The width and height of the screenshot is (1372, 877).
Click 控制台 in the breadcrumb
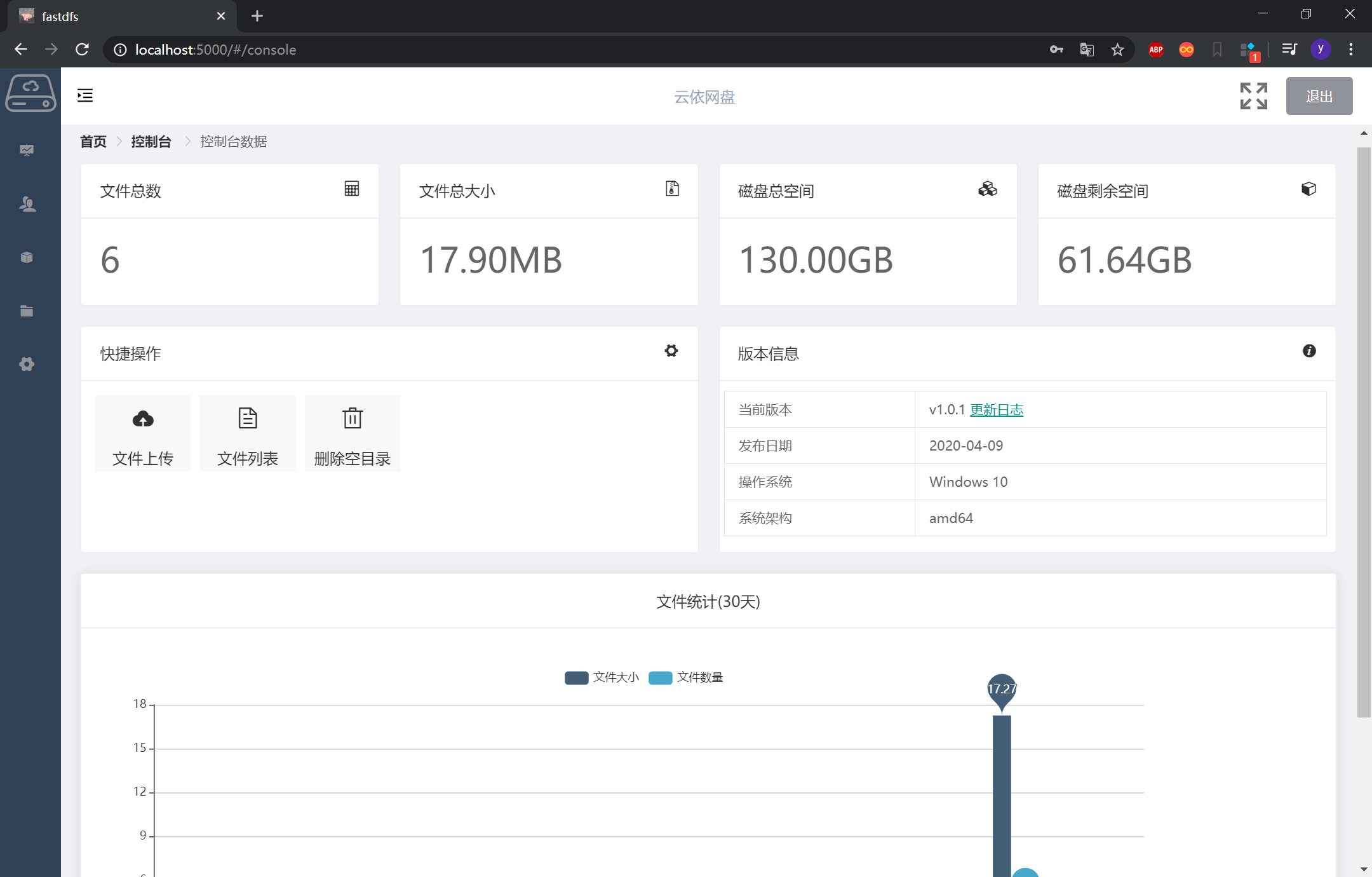(x=151, y=142)
